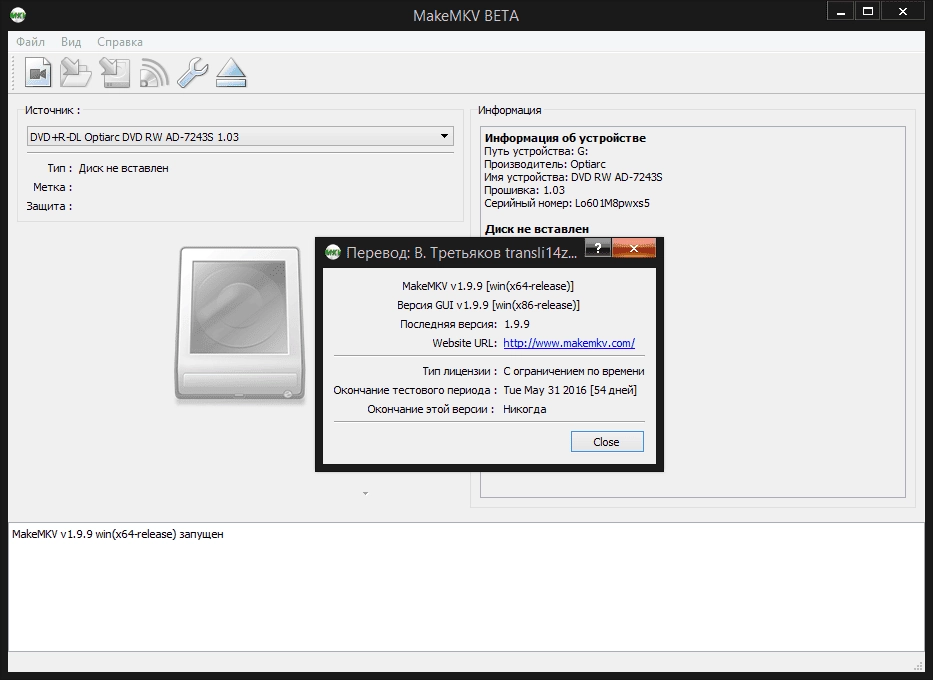Click 'MakeMKV v1.9.9 [win(x64-release)]' in dialog
Viewport: 933px width, 680px height.
(488, 286)
